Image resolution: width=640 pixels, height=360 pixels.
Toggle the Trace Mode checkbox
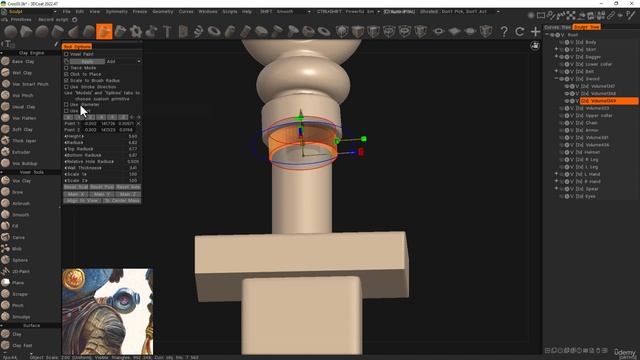(x=66, y=68)
